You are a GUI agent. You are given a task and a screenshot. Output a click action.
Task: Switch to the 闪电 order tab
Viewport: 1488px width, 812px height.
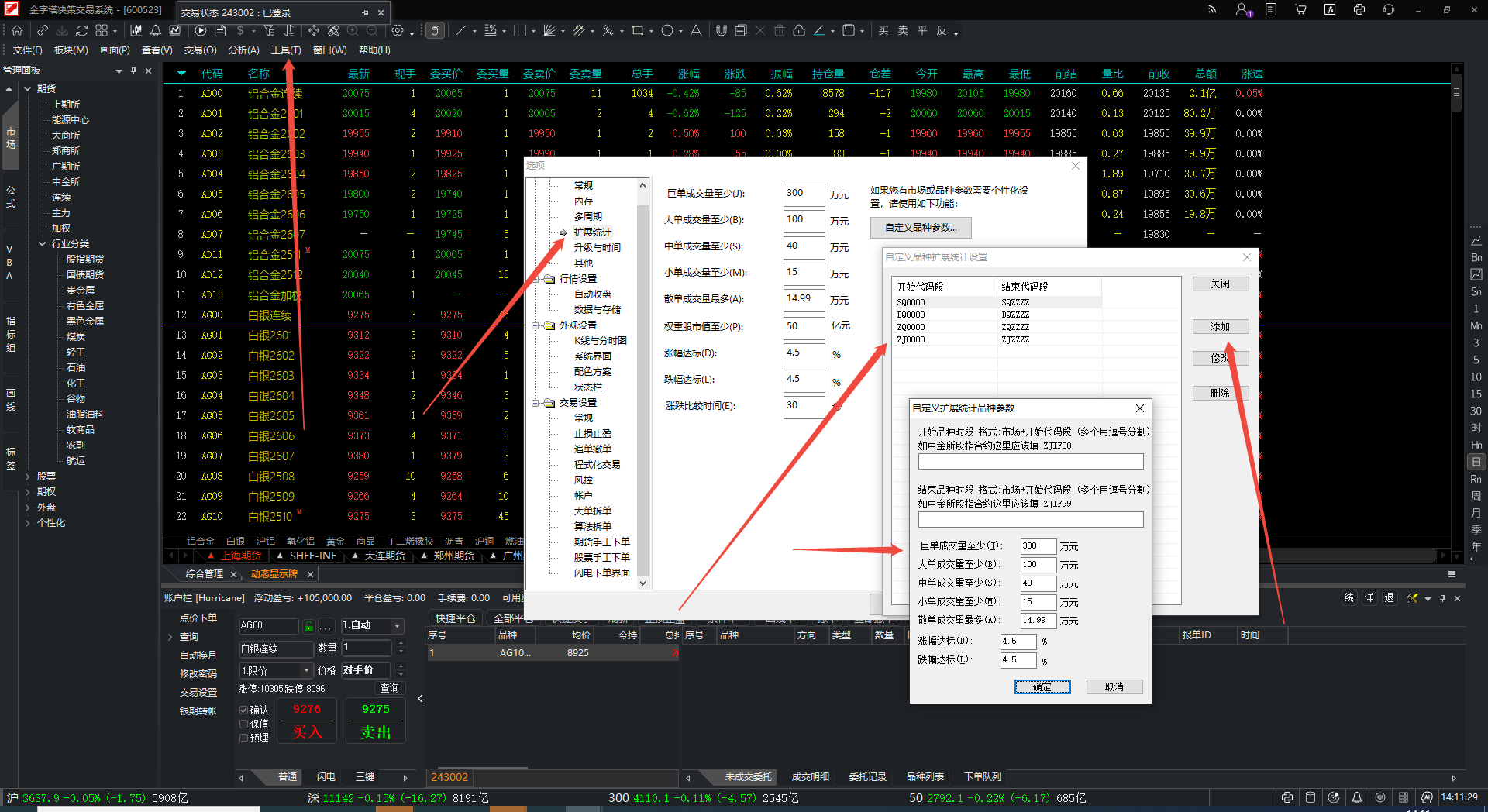pos(326,777)
